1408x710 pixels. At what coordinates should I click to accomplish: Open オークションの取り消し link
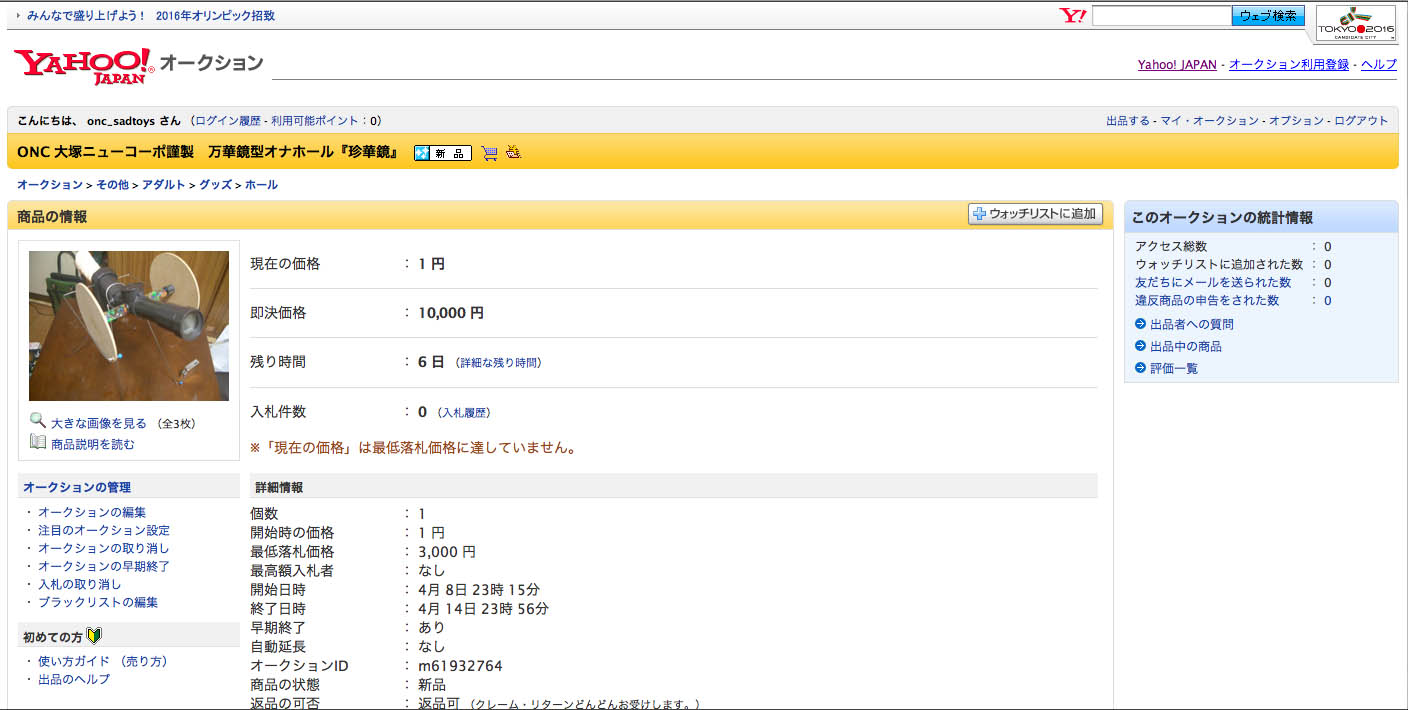click(104, 548)
